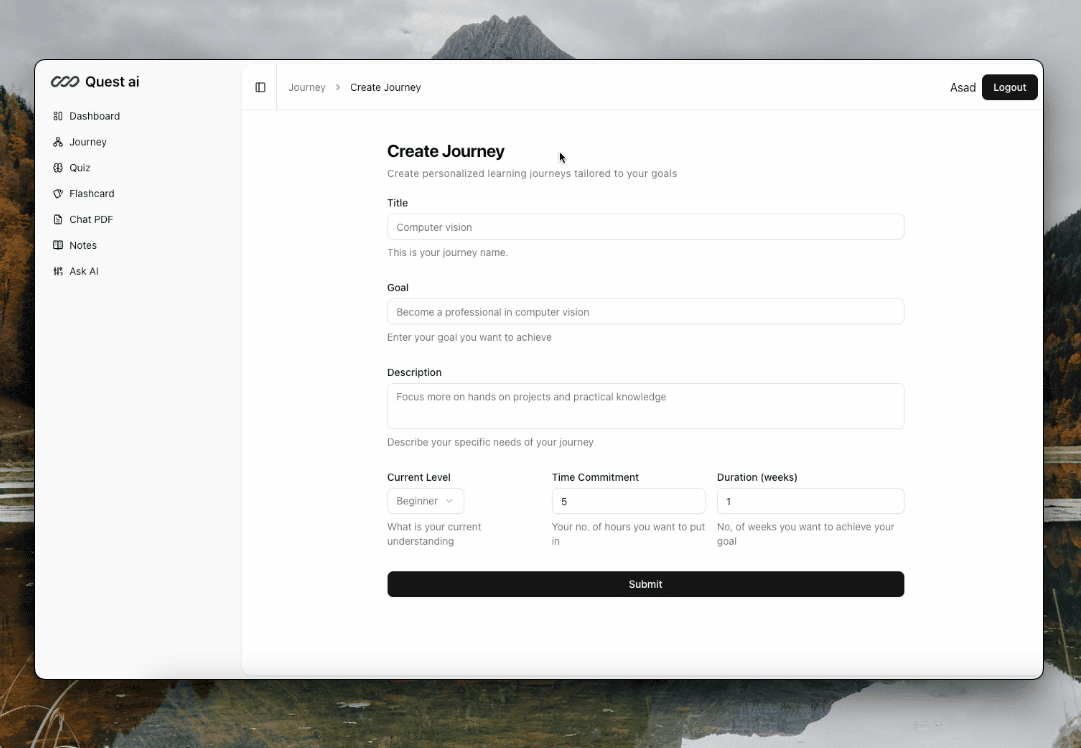1081x748 pixels.
Task: Click the Title input with Computer vision placeholder
Action: [645, 227]
